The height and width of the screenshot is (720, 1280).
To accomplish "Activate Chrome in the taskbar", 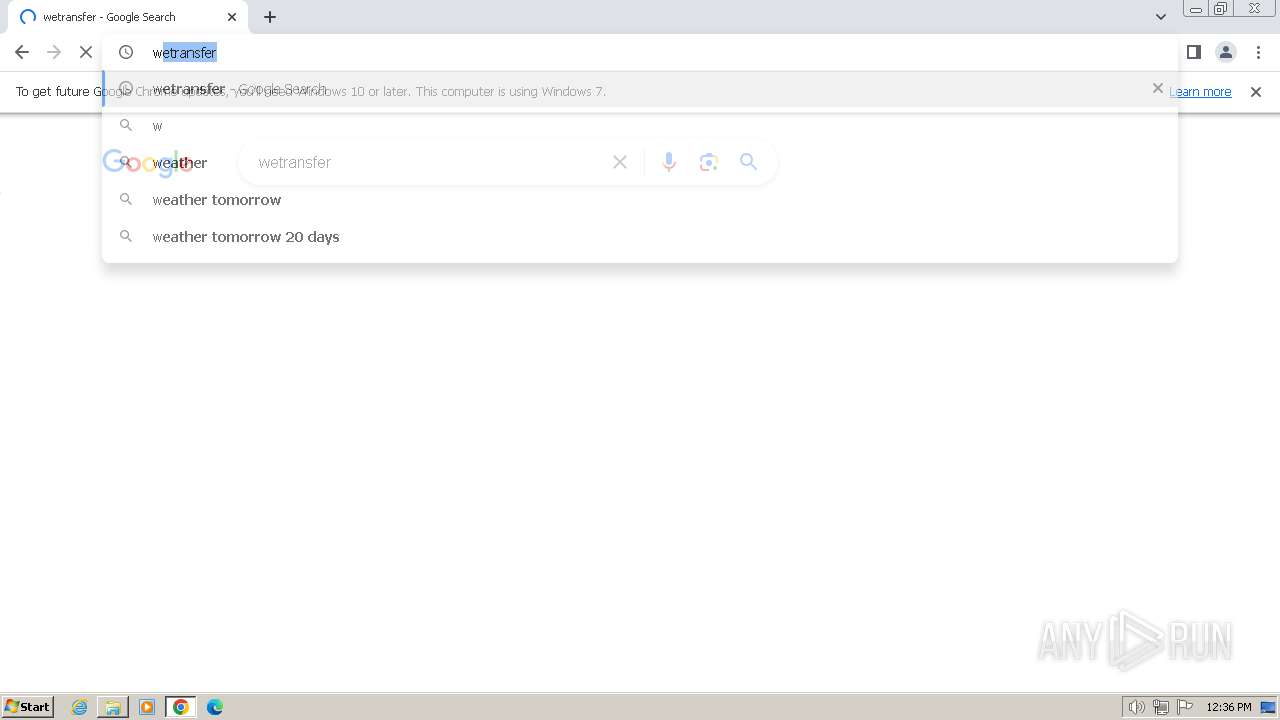I will click(x=181, y=707).
